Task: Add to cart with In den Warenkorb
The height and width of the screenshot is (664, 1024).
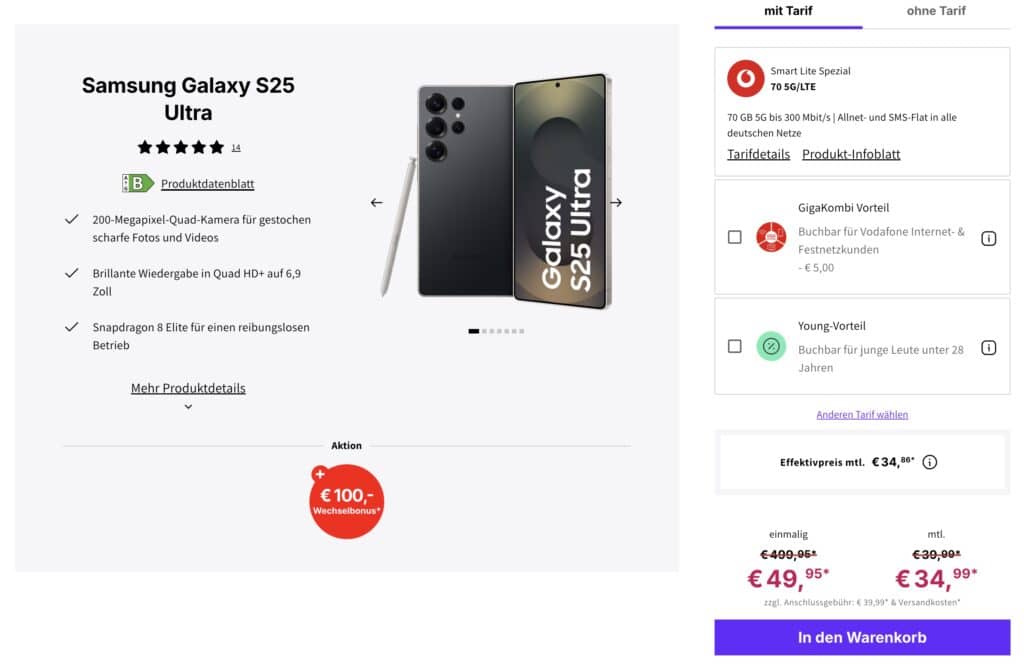Action: [x=862, y=637]
